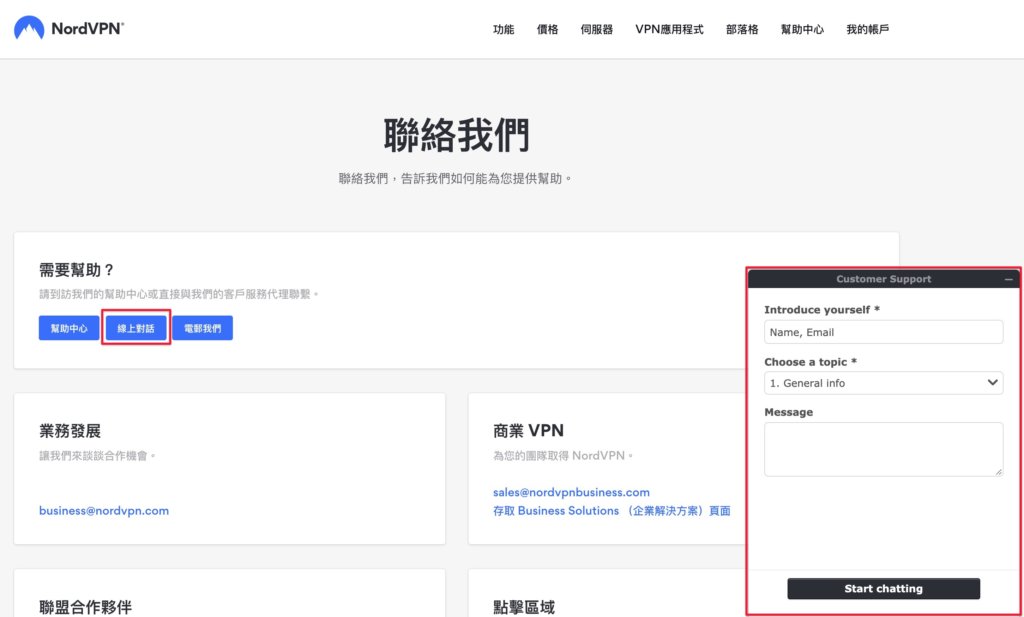Screen dimensions: 1024x617
Task: Go to 伺服器 in navigation
Action: click(596, 29)
